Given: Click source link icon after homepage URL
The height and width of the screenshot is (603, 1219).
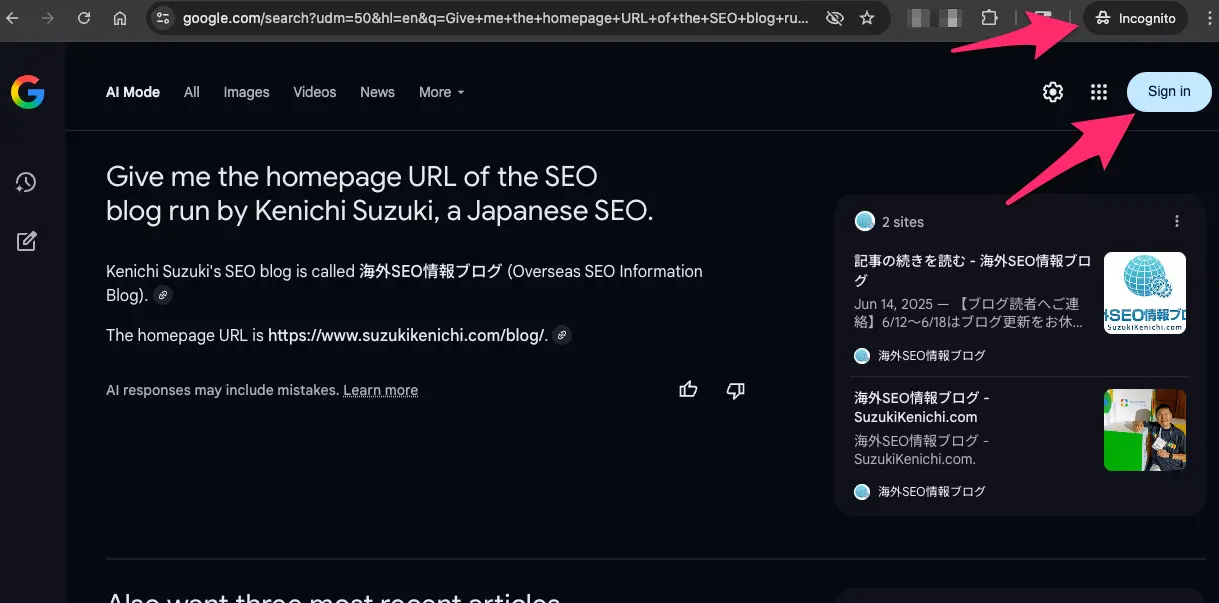Looking at the screenshot, I should [x=563, y=335].
